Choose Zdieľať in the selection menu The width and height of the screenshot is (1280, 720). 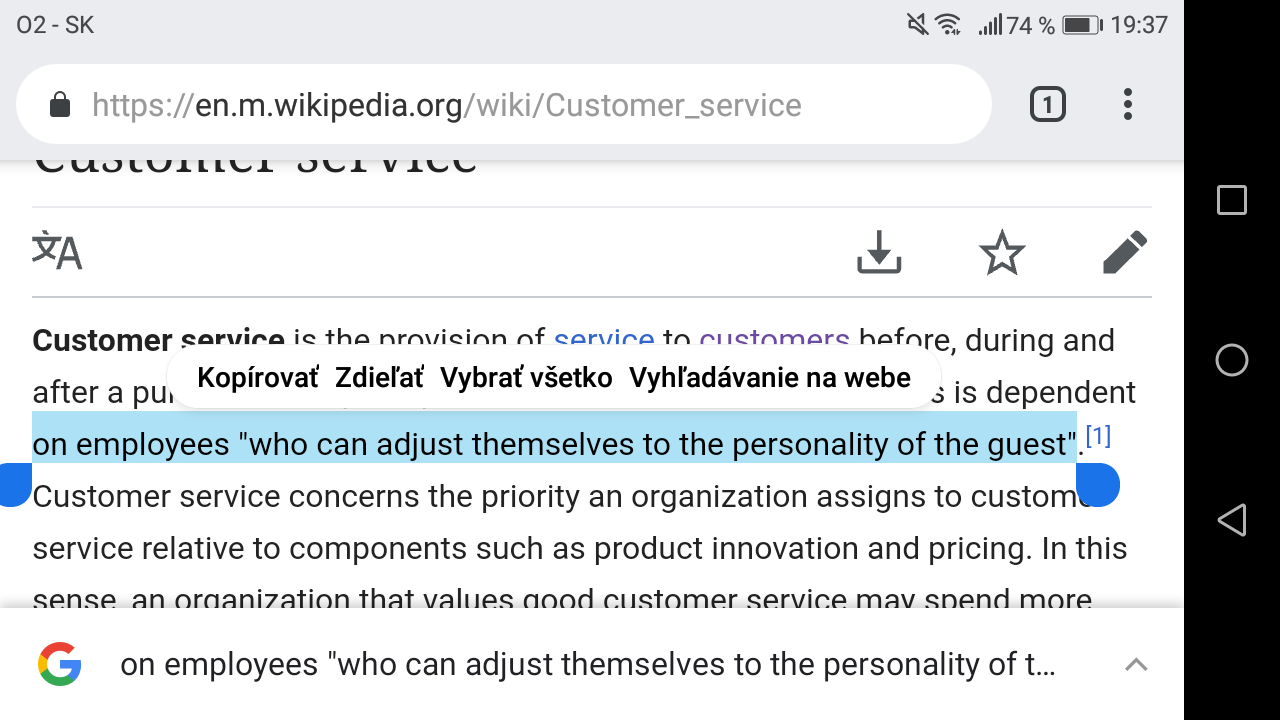[379, 378]
